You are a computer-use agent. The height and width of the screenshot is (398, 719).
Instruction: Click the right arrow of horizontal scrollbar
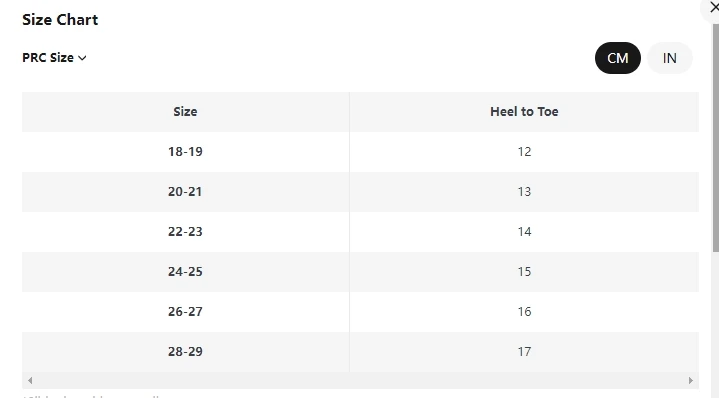[x=691, y=380]
